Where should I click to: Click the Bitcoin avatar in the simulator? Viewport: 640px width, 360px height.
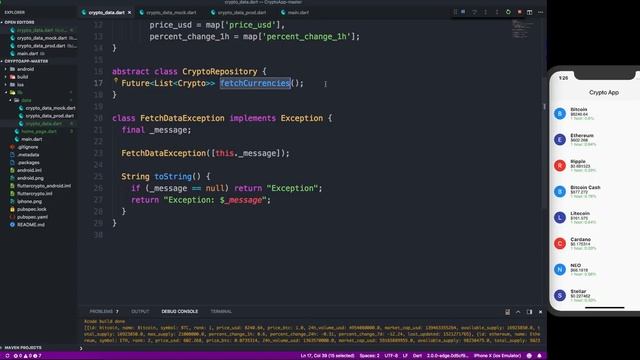tap(560, 114)
